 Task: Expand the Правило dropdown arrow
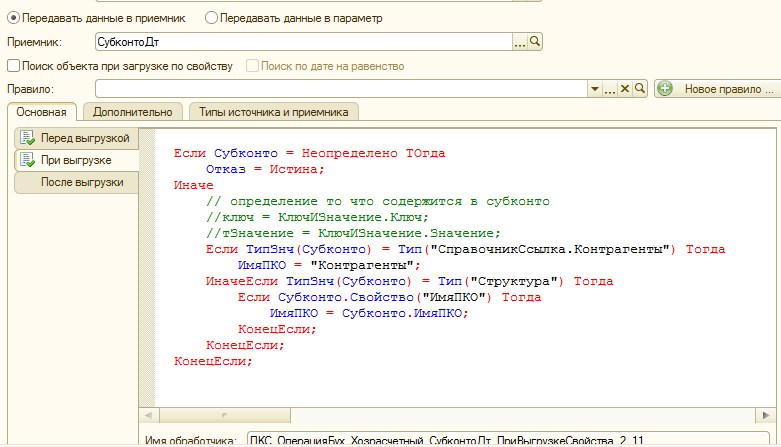click(595, 89)
